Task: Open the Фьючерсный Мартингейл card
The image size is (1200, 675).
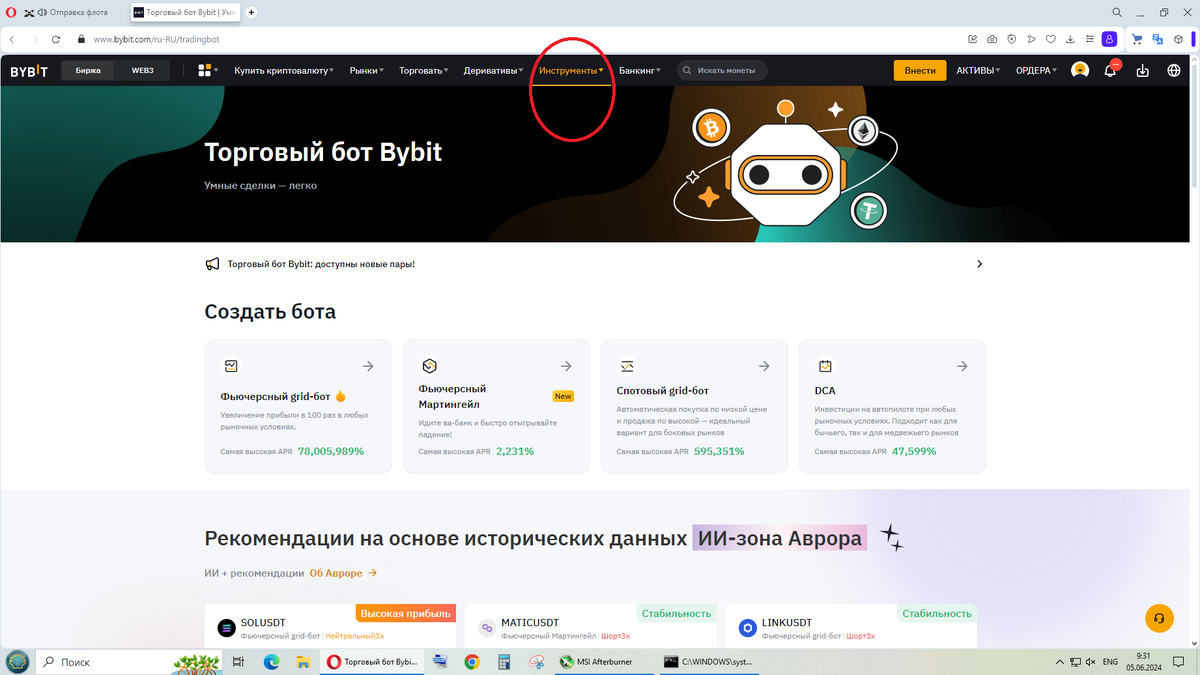Action: click(496, 406)
